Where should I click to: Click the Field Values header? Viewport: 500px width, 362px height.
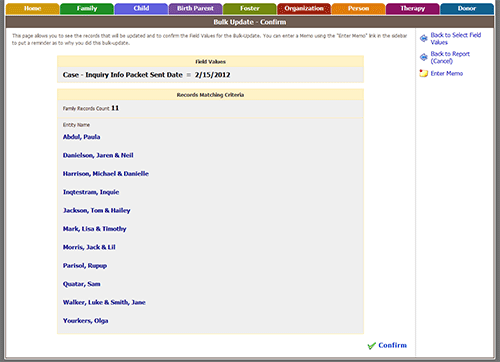[210, 62]
